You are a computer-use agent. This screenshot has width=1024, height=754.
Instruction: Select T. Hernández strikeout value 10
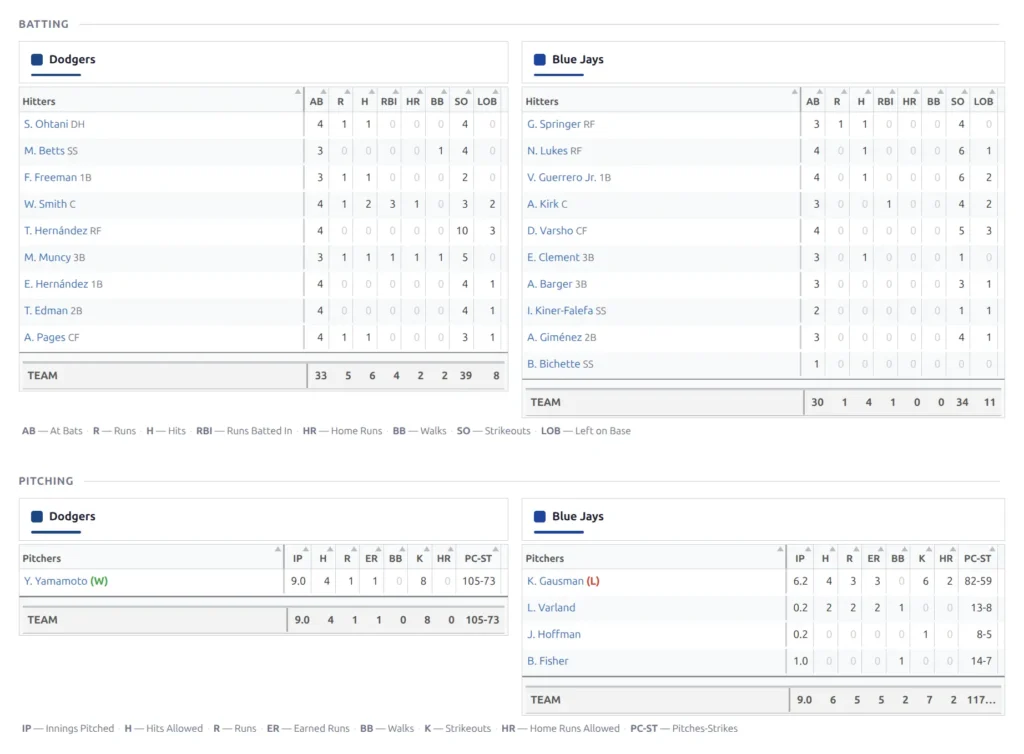462,230
